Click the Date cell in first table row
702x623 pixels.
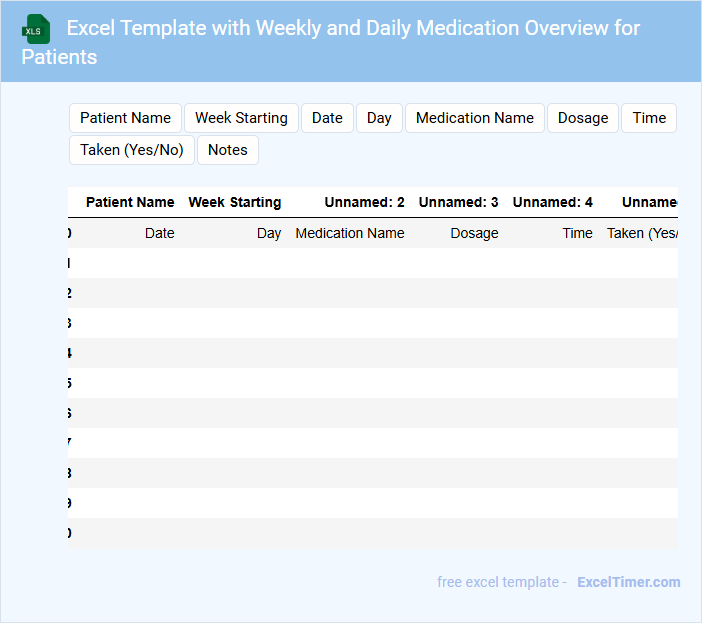coord(159,233)
